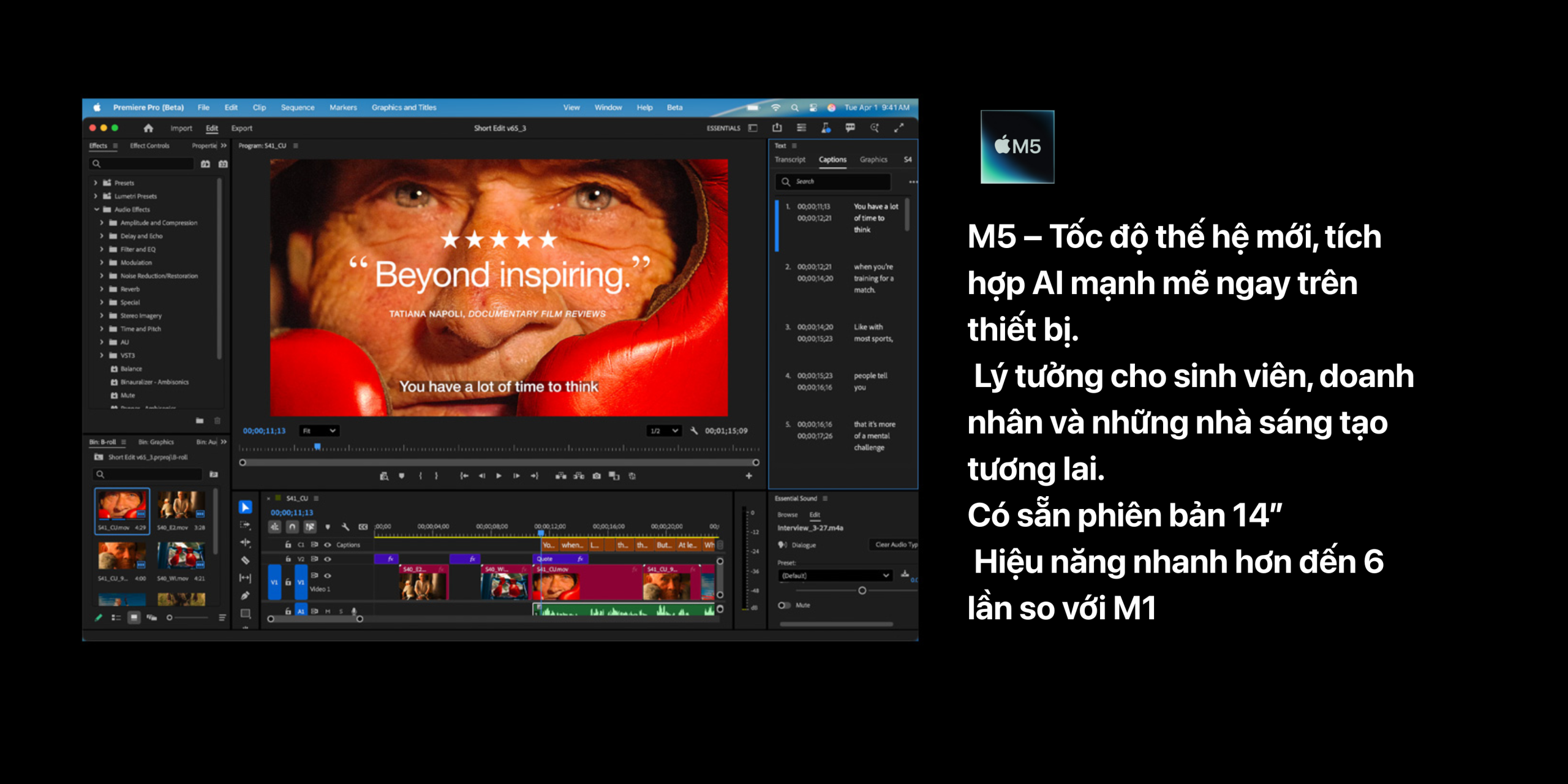
Task: Click the Home icon
Action: coord(148,128)
